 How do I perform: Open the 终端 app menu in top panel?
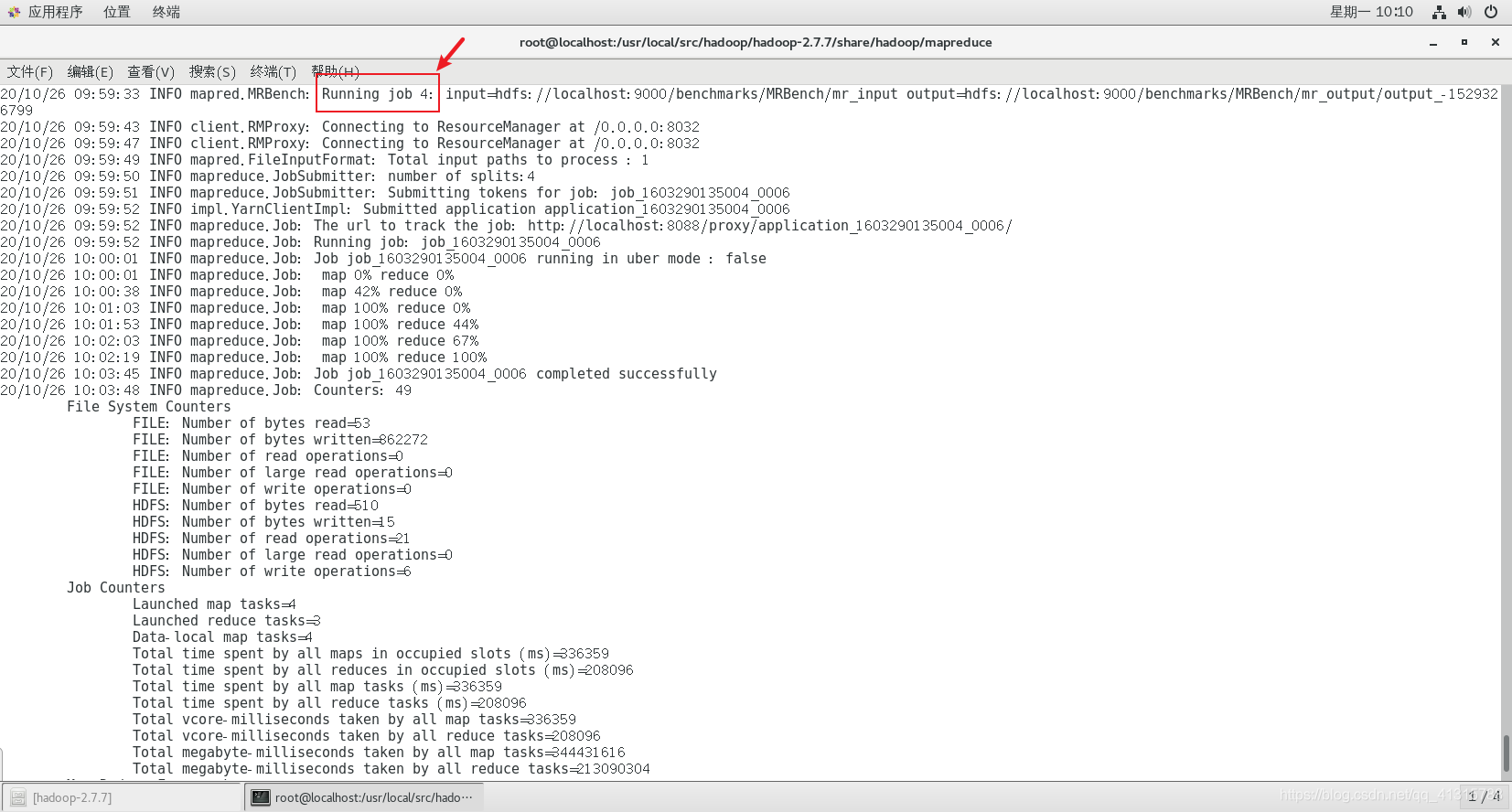pyautogui.click(x=166, y=12)
